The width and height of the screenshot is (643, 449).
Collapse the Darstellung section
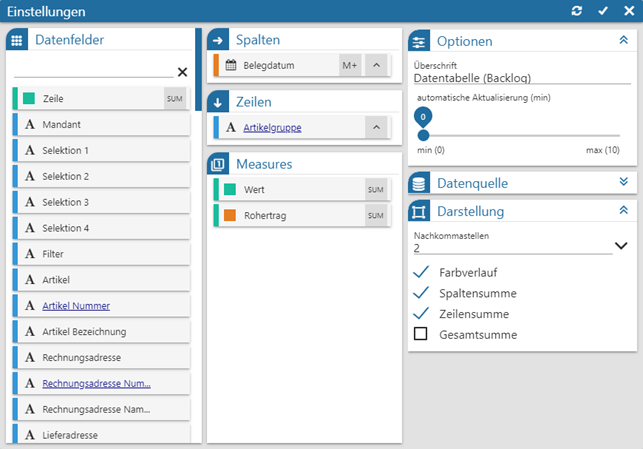(623, 211)
